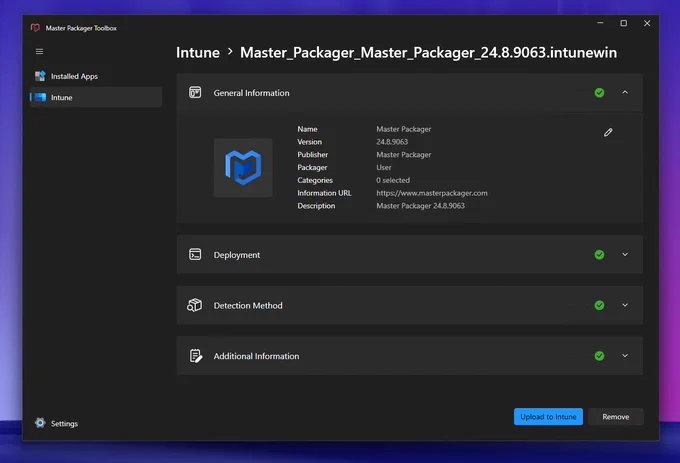Screen dimensions: 680x463
Task: Click the Version value 24.8.9063
Action: 392,142
